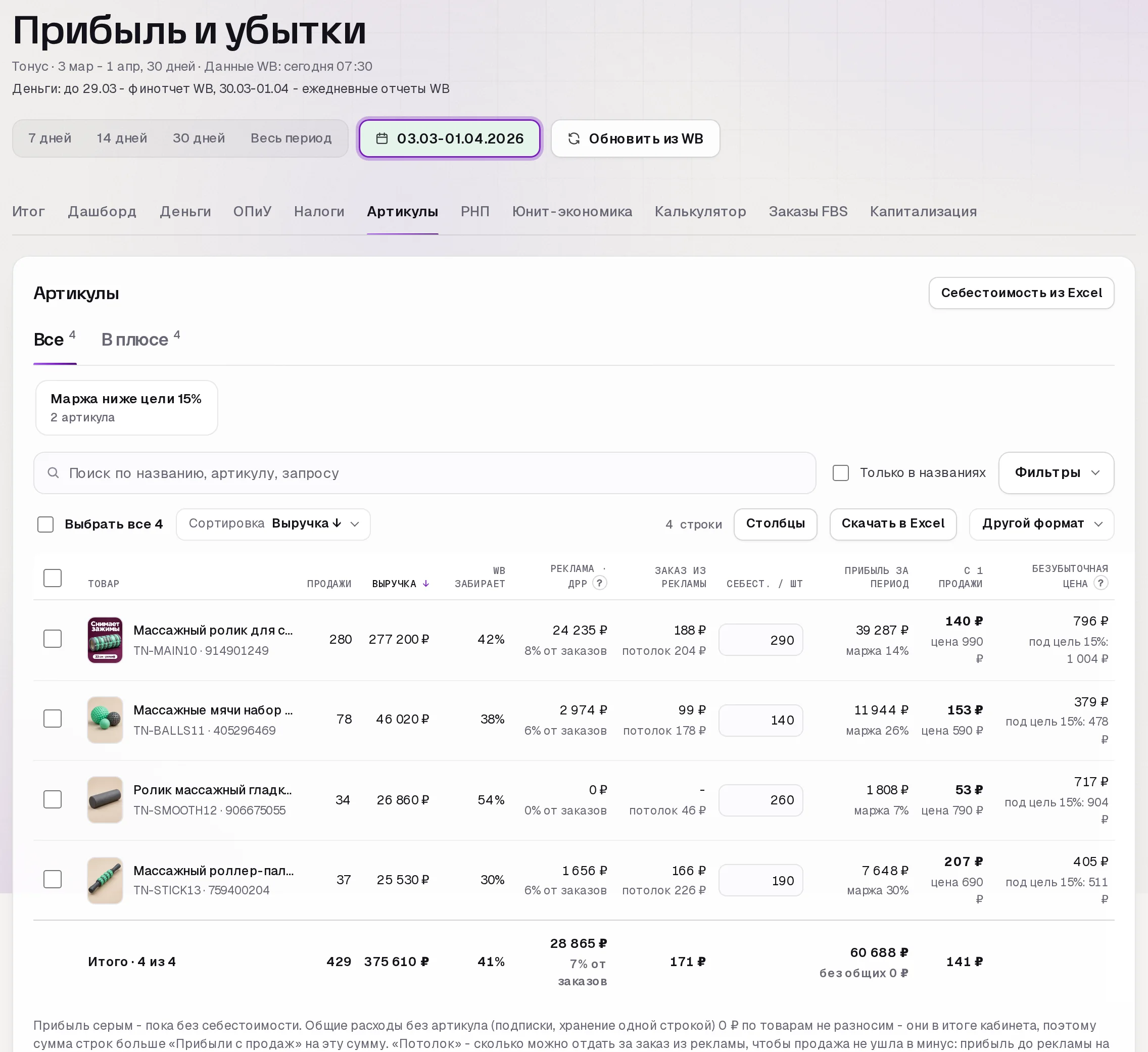Open the Ролик массажный гладкий product thumbnail
This screenshot has width=1148, height=1052.
pos(105,799)
